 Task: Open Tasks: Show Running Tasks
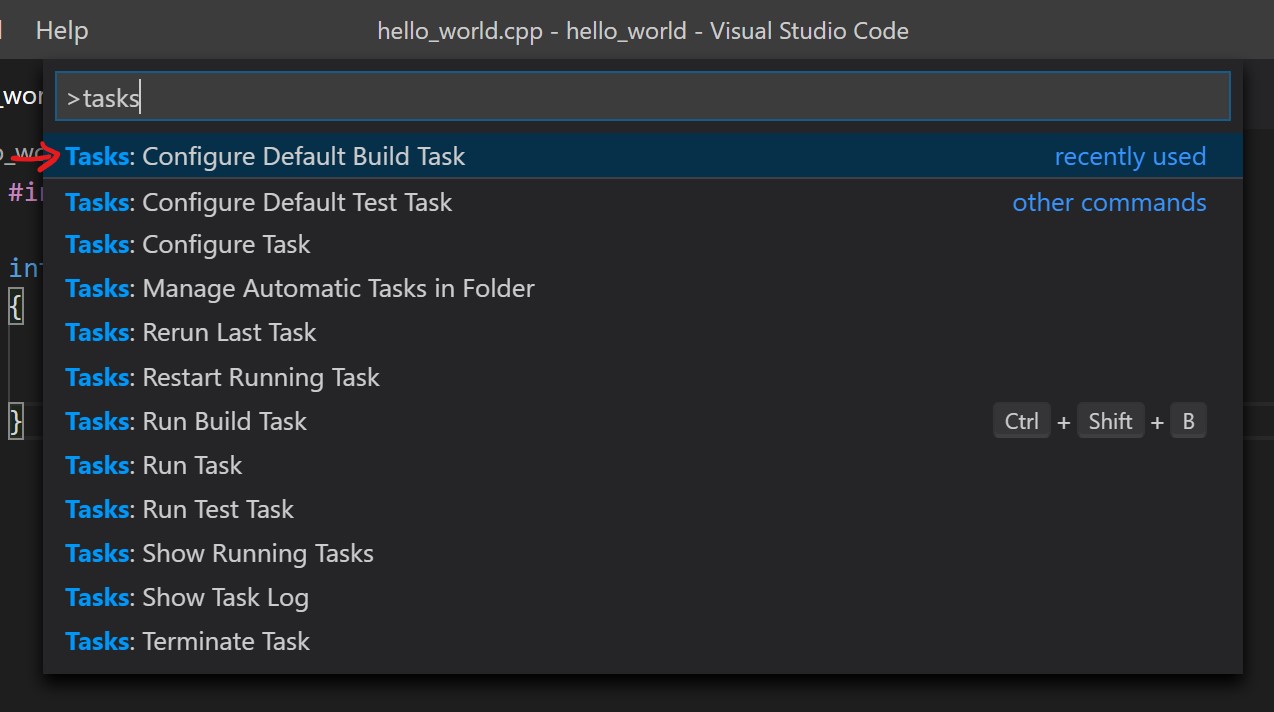click(x=220, y=554)
